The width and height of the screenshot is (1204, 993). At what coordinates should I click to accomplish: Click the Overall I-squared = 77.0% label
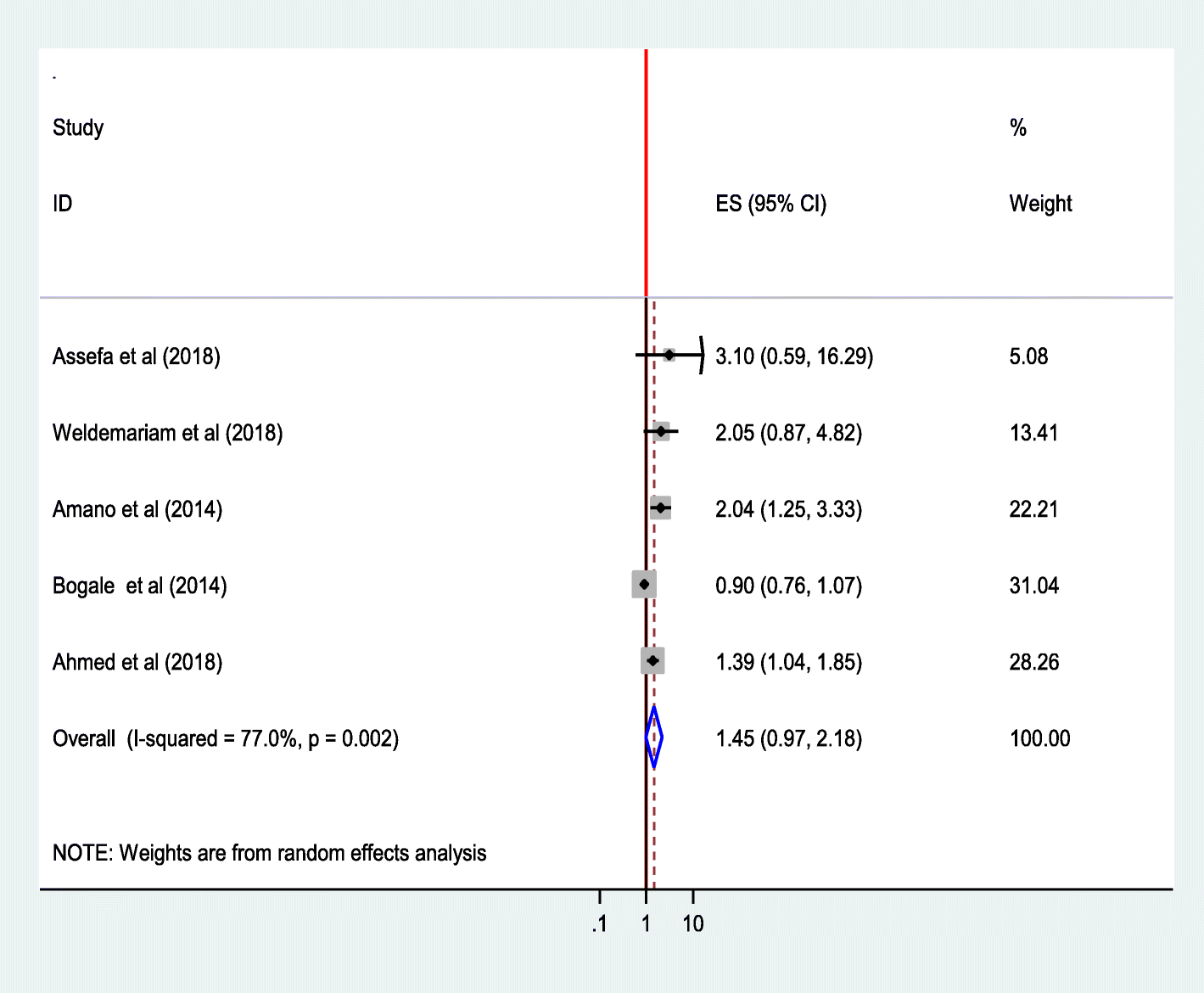226,738
